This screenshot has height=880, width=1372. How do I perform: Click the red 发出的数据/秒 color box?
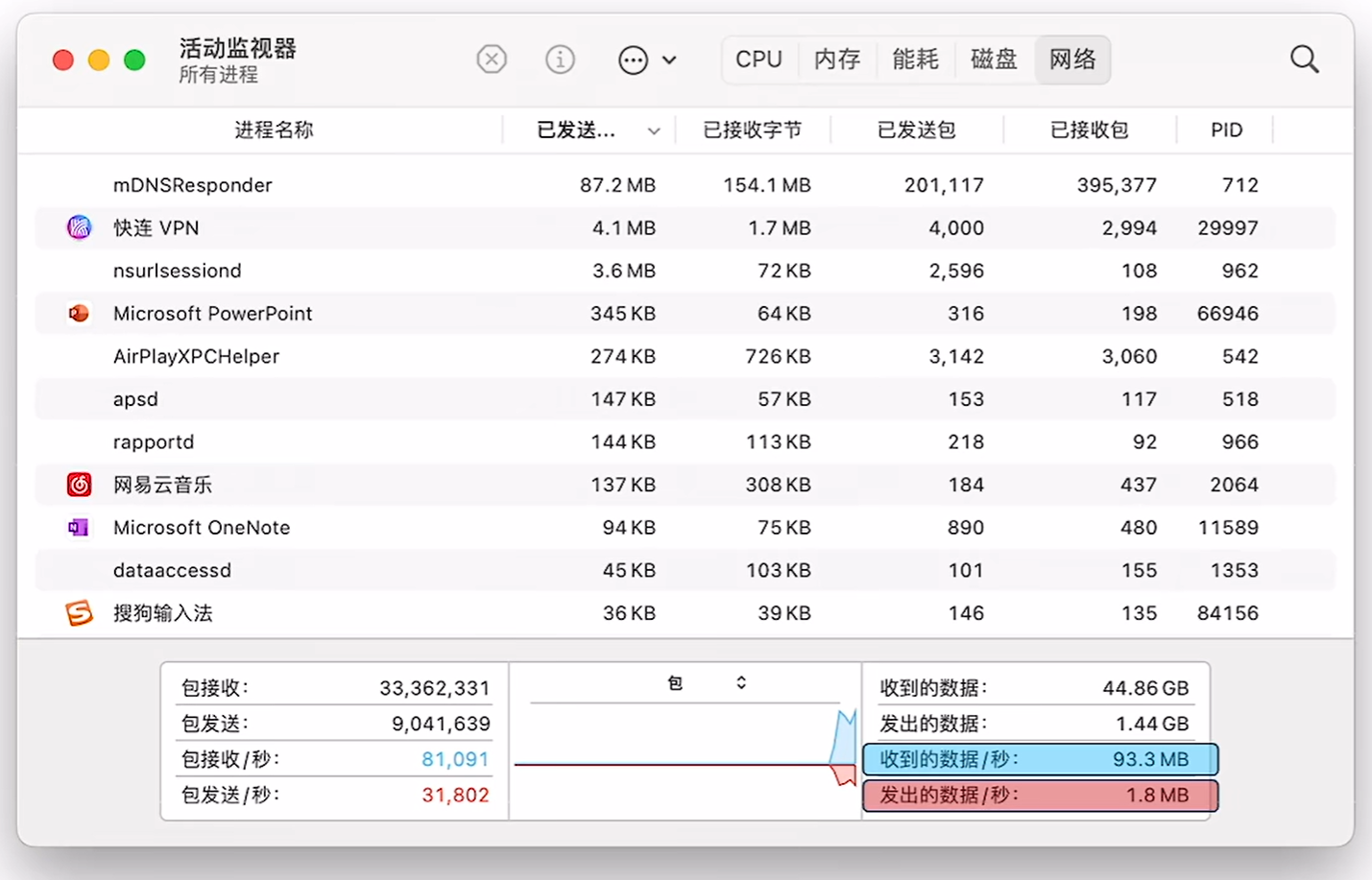[x=1040, y=796]
